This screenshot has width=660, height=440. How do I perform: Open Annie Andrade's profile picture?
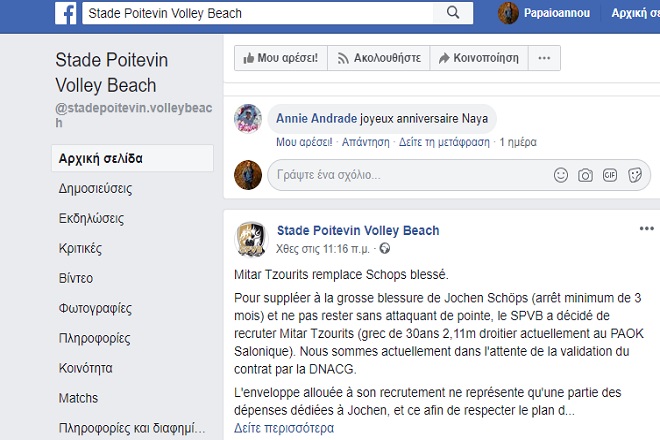(248, 118)
